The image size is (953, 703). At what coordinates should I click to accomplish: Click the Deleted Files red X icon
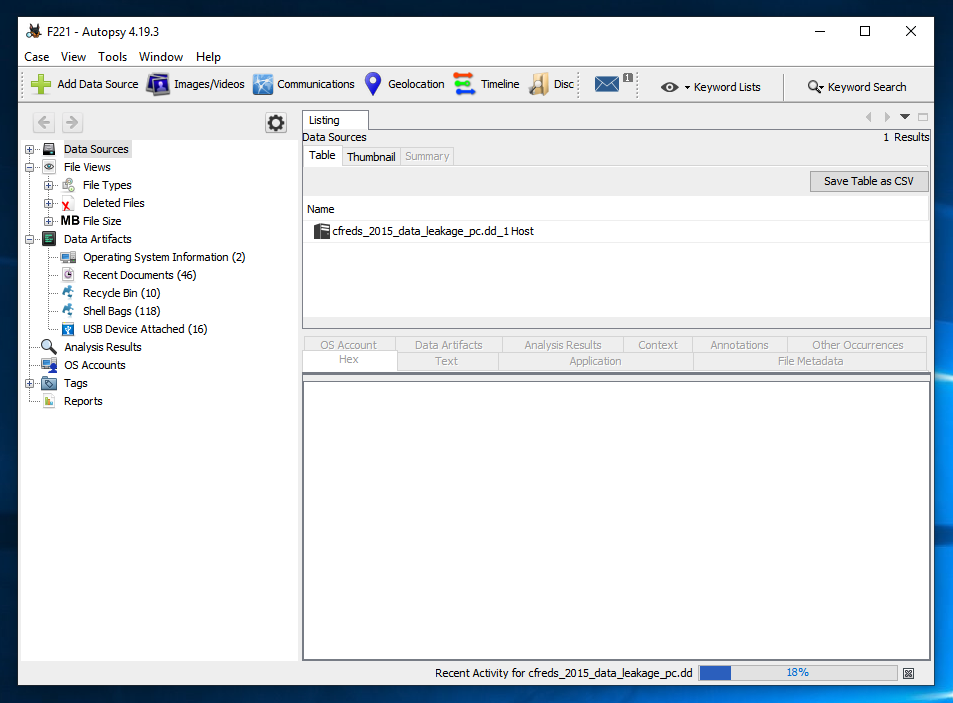pyautogui.click(x=67, y=204)
